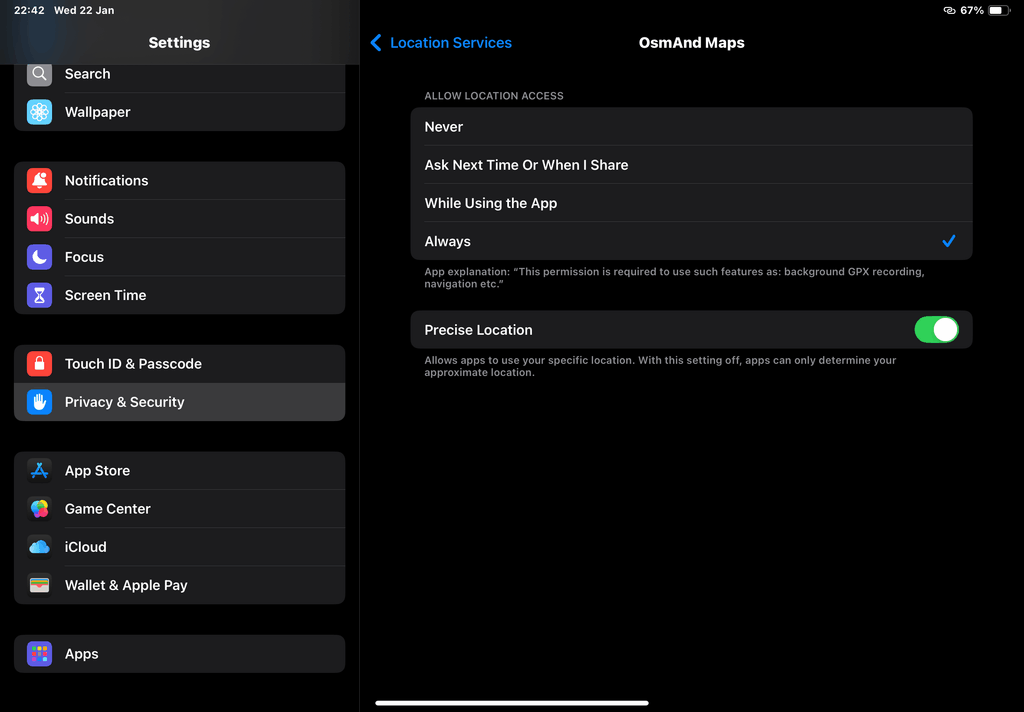This screenshot has width=1024, height=712.
Task: Tap the Touch ID lock icon
Action: click(x=39, y=364)
